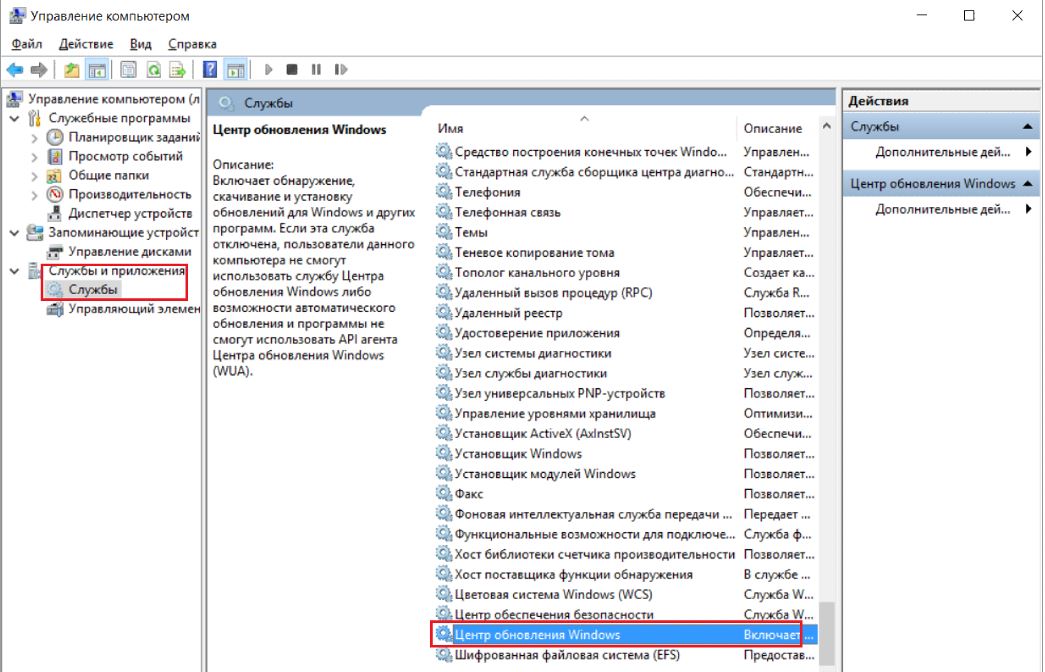Collapse the Запоминающие устройства node
This screenshot has height=672, width=1045.
pyautogui.click(x=14, y=233)
